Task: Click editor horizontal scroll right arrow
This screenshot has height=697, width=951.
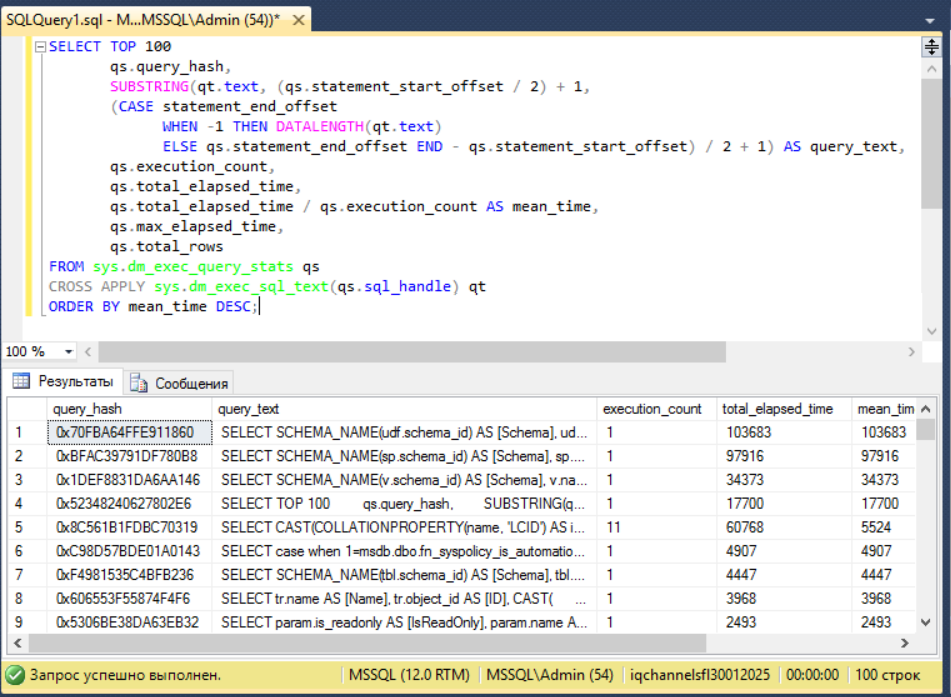Action: click(911, 352)
